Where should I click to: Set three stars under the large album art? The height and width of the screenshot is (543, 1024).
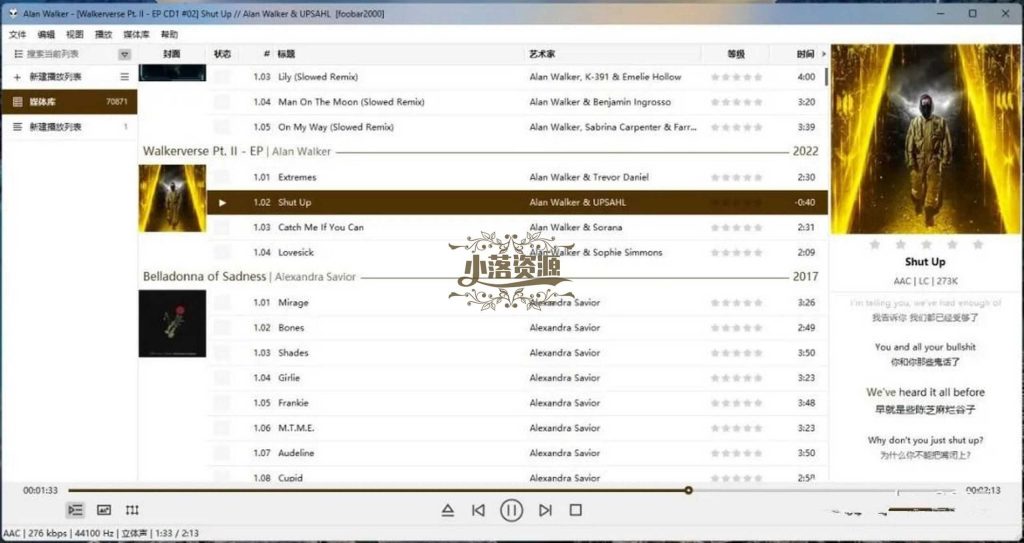(926, 244)
